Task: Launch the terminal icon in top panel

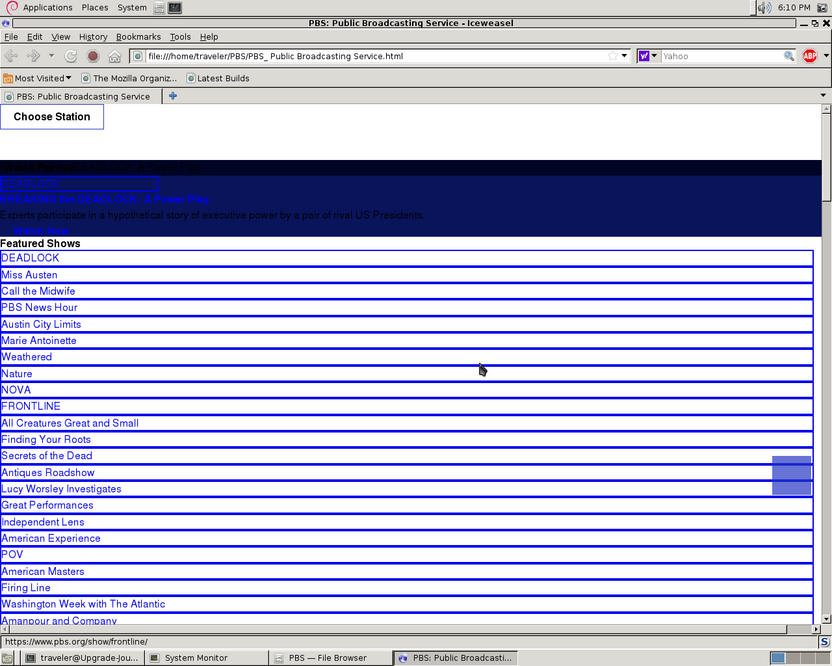Action: point(175,7)
